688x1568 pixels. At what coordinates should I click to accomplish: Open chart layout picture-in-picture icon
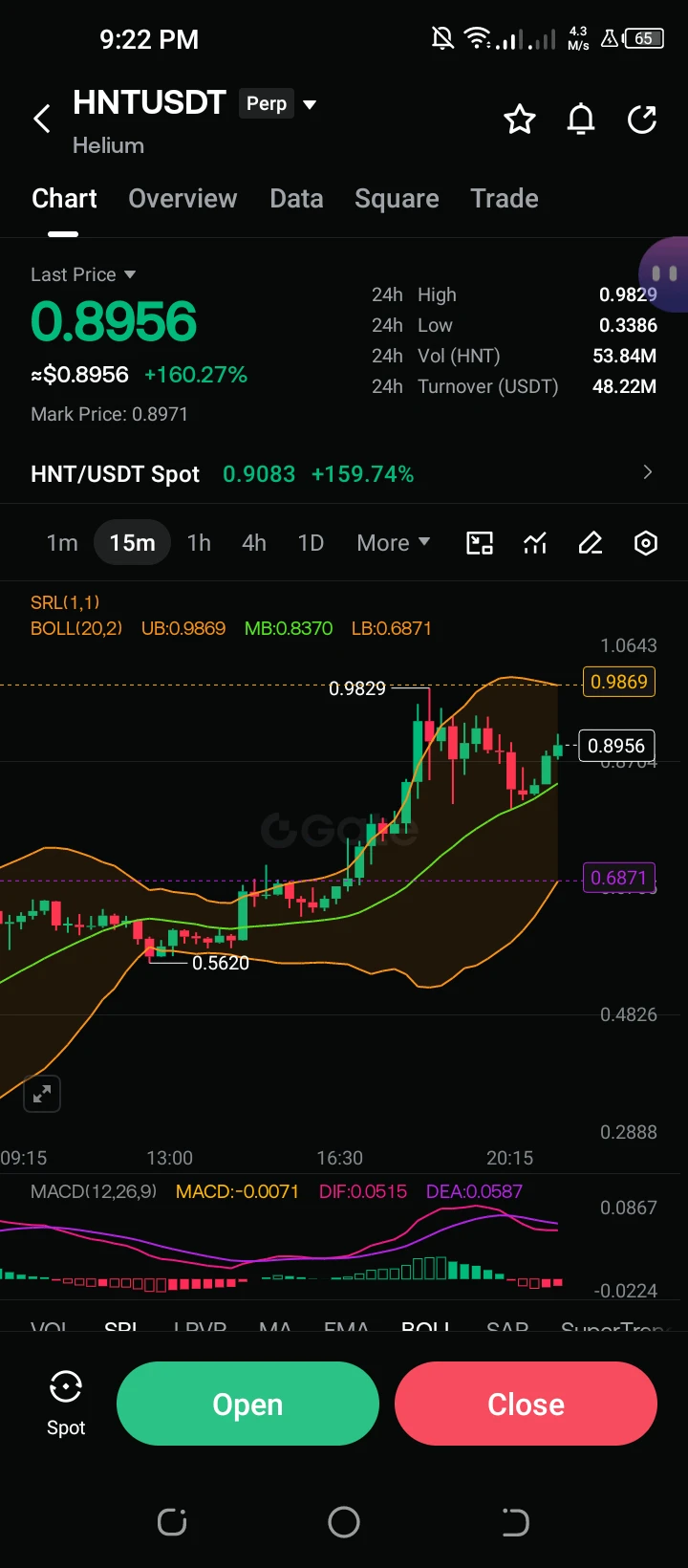[x=480, y=543]
